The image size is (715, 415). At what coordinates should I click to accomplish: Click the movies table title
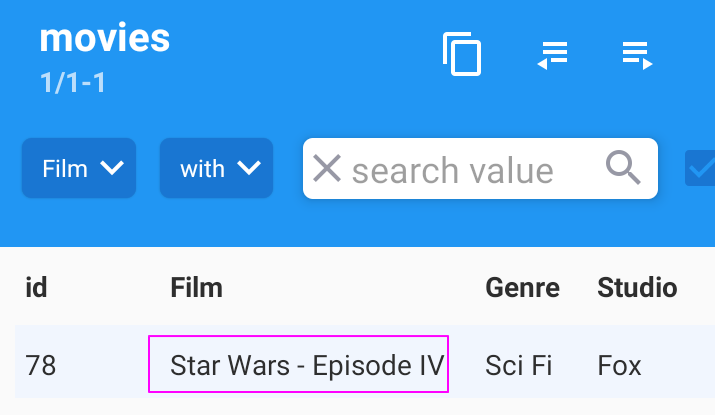click(x=104, y=38)
